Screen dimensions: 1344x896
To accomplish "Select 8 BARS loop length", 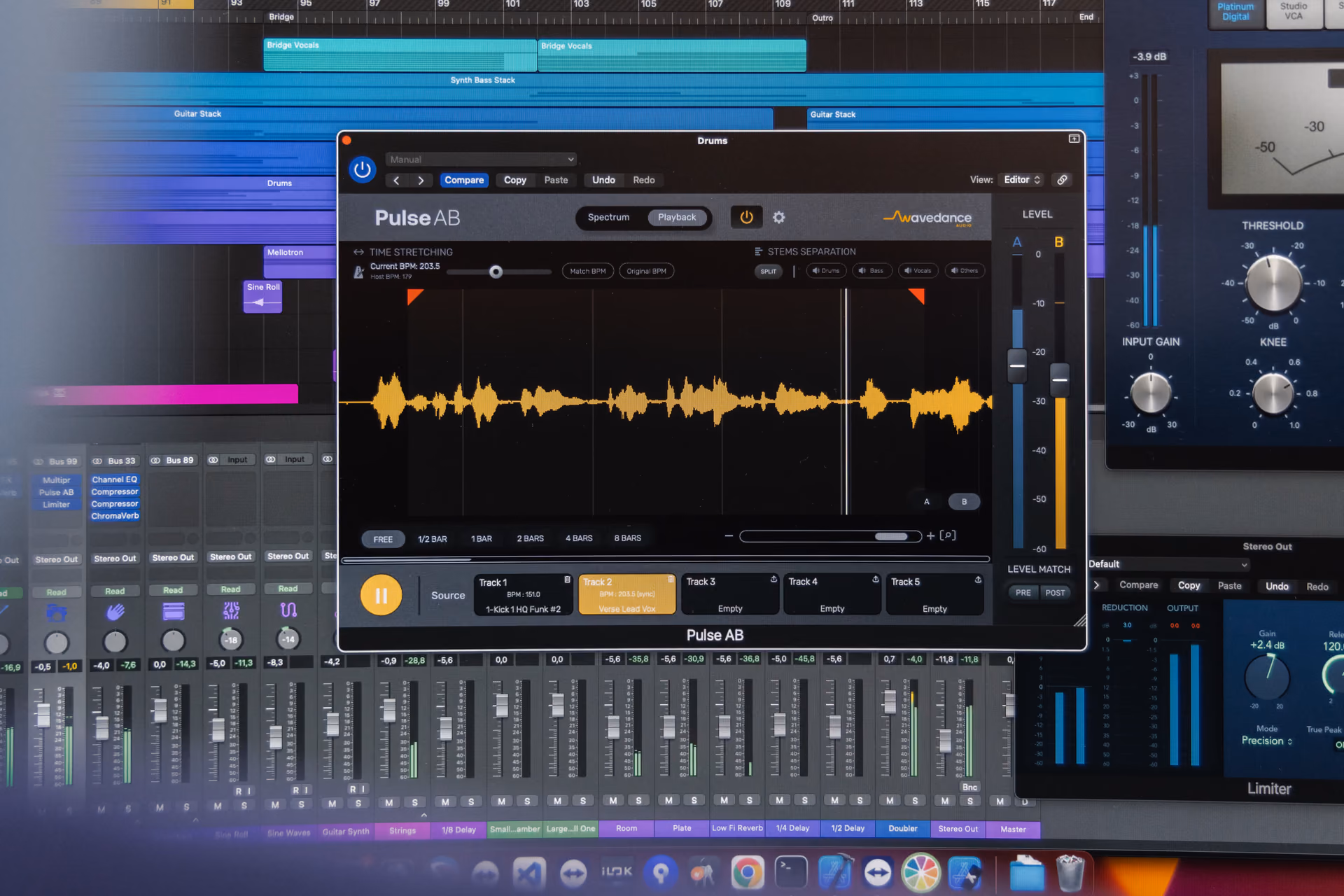I will click(x=628, y=538).
